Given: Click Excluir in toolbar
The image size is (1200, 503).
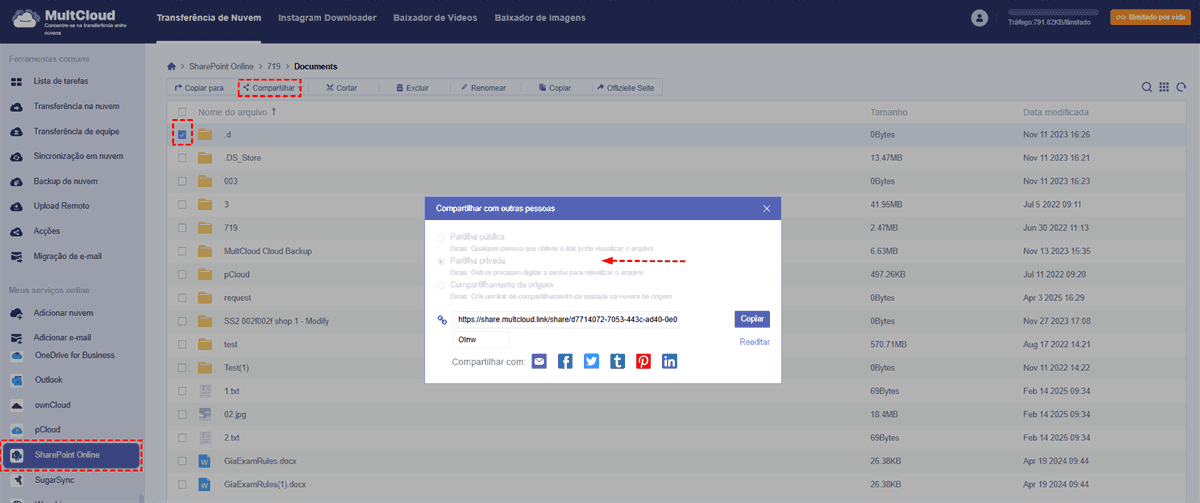Looking at the screenshot, I should pyautogui.click(x=411, y=88).
